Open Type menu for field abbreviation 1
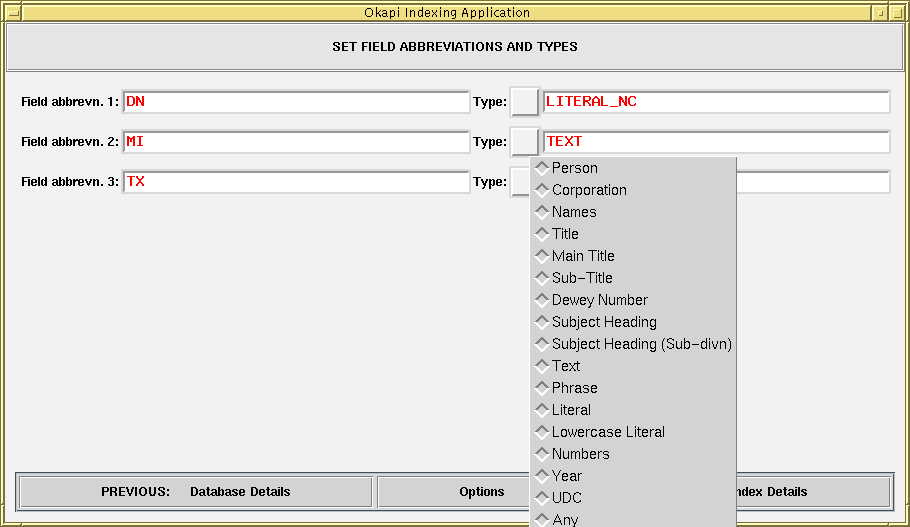The image size is (910, 527). point(525,102)
